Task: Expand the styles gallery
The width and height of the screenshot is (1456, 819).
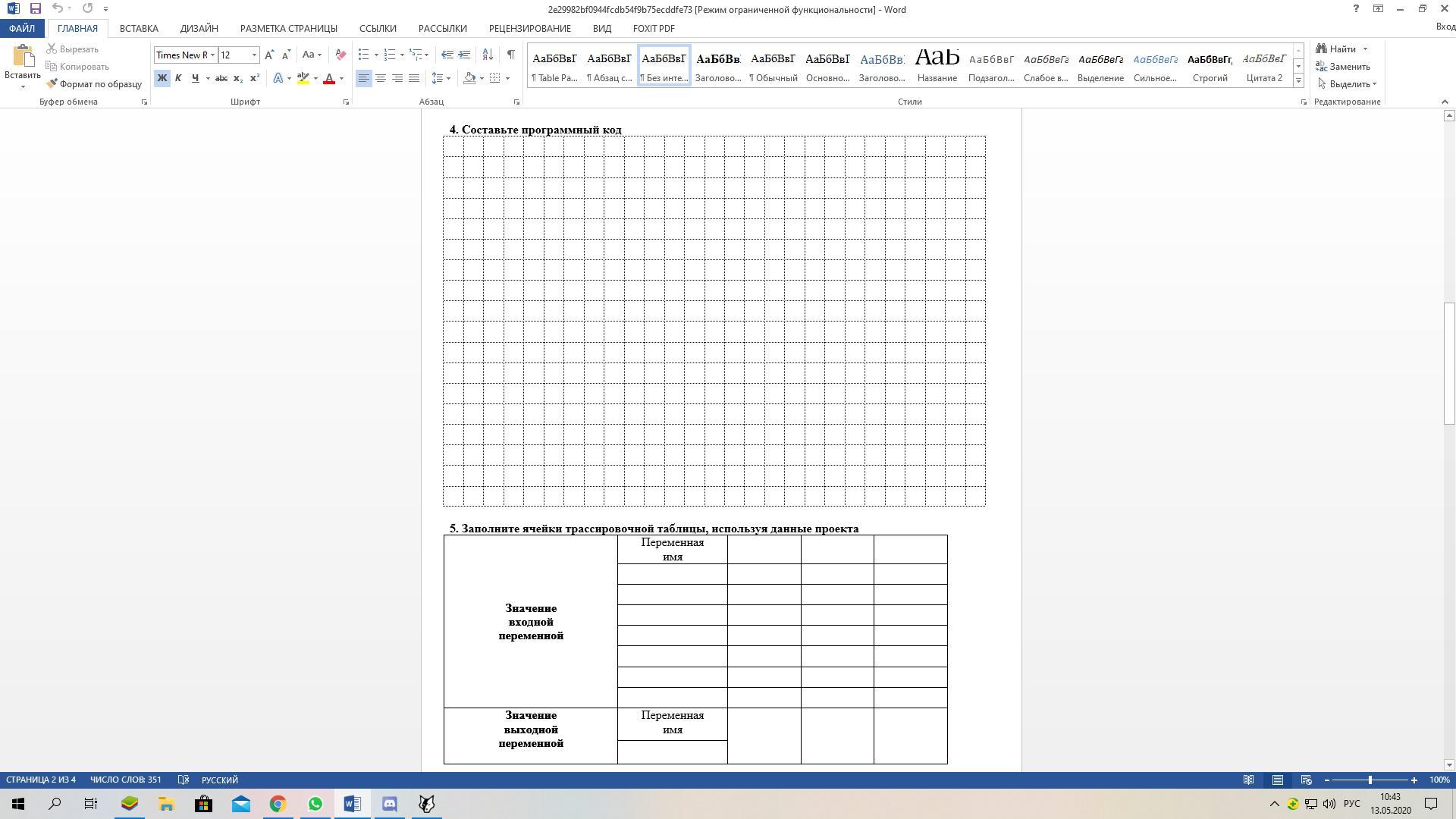Action: point(1298,81)
